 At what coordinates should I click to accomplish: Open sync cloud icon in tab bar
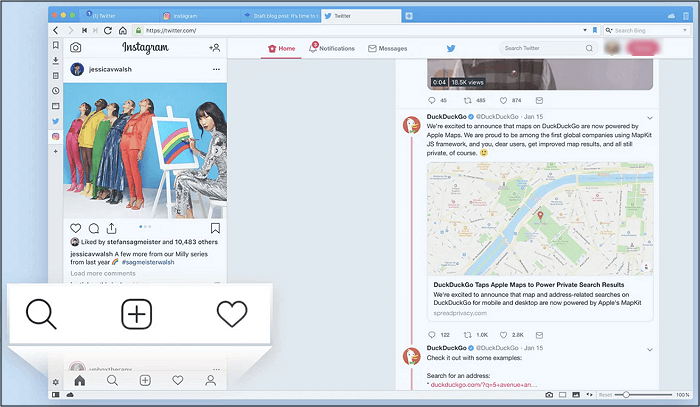(x=671, y=16)
